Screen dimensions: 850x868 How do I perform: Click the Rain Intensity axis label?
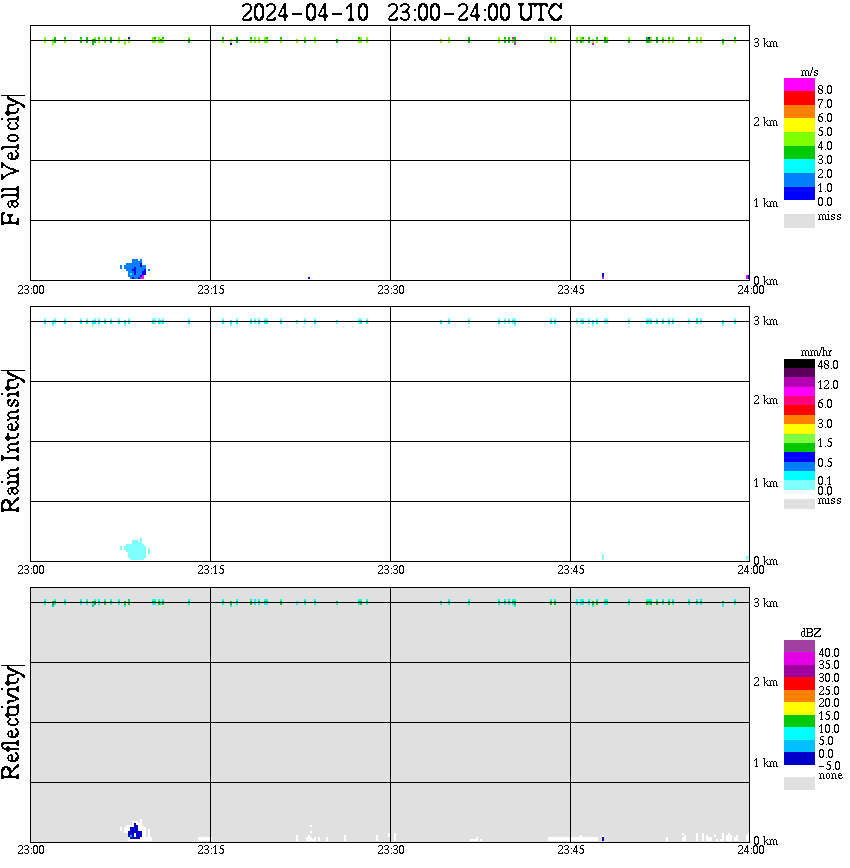tap(11, 441)
